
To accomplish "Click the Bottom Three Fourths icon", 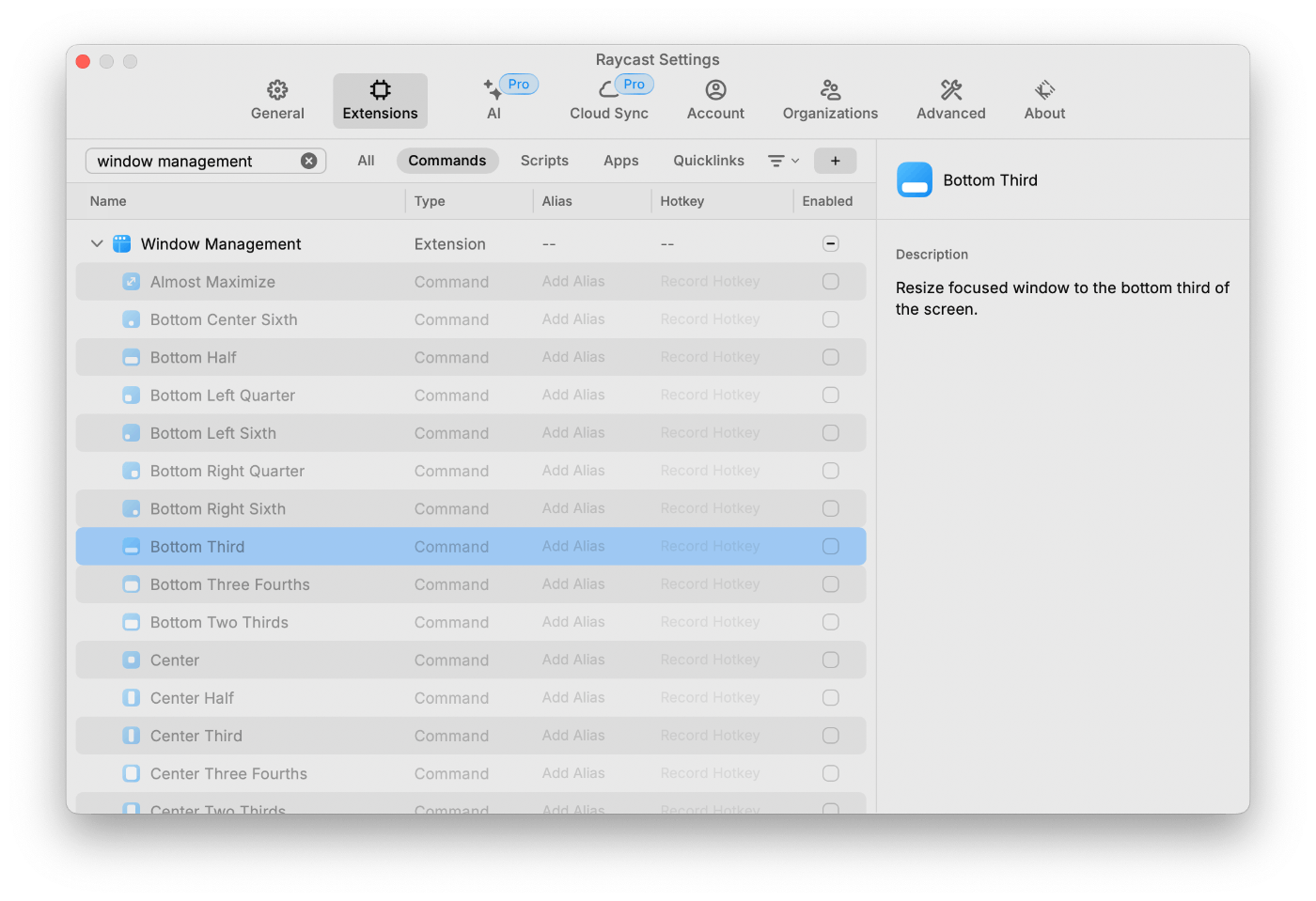I will point(132,584).
